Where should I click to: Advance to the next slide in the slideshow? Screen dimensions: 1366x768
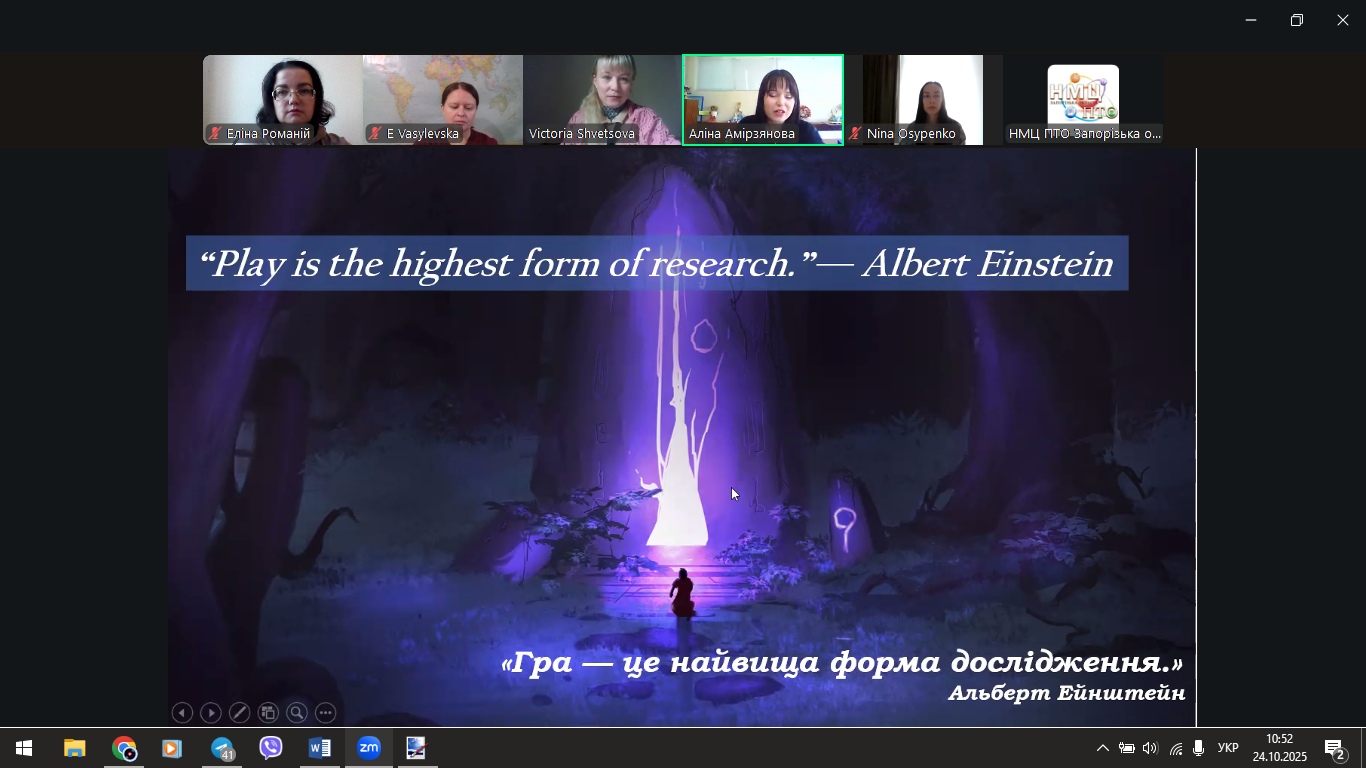(x=211, y=713)
